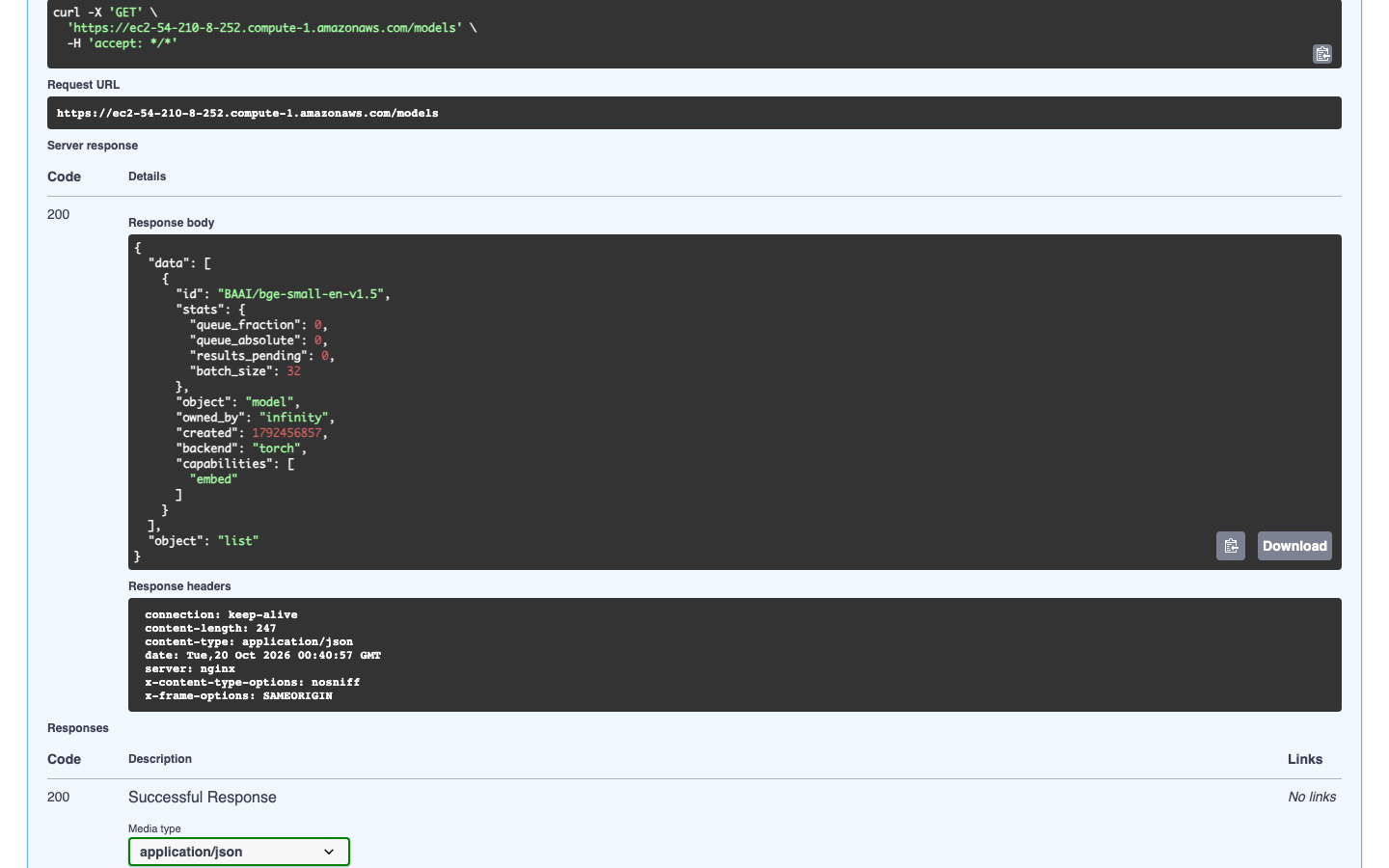
Task: Click the "object": "model" line
Action: (237, 402)
